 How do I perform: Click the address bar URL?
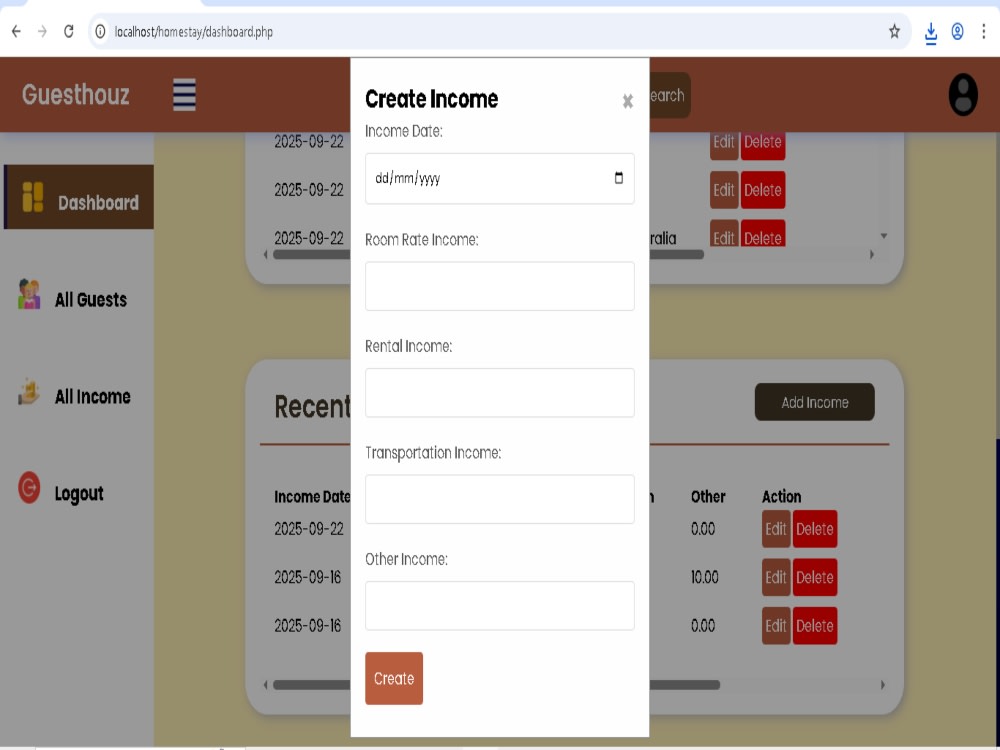click(193, 31)
